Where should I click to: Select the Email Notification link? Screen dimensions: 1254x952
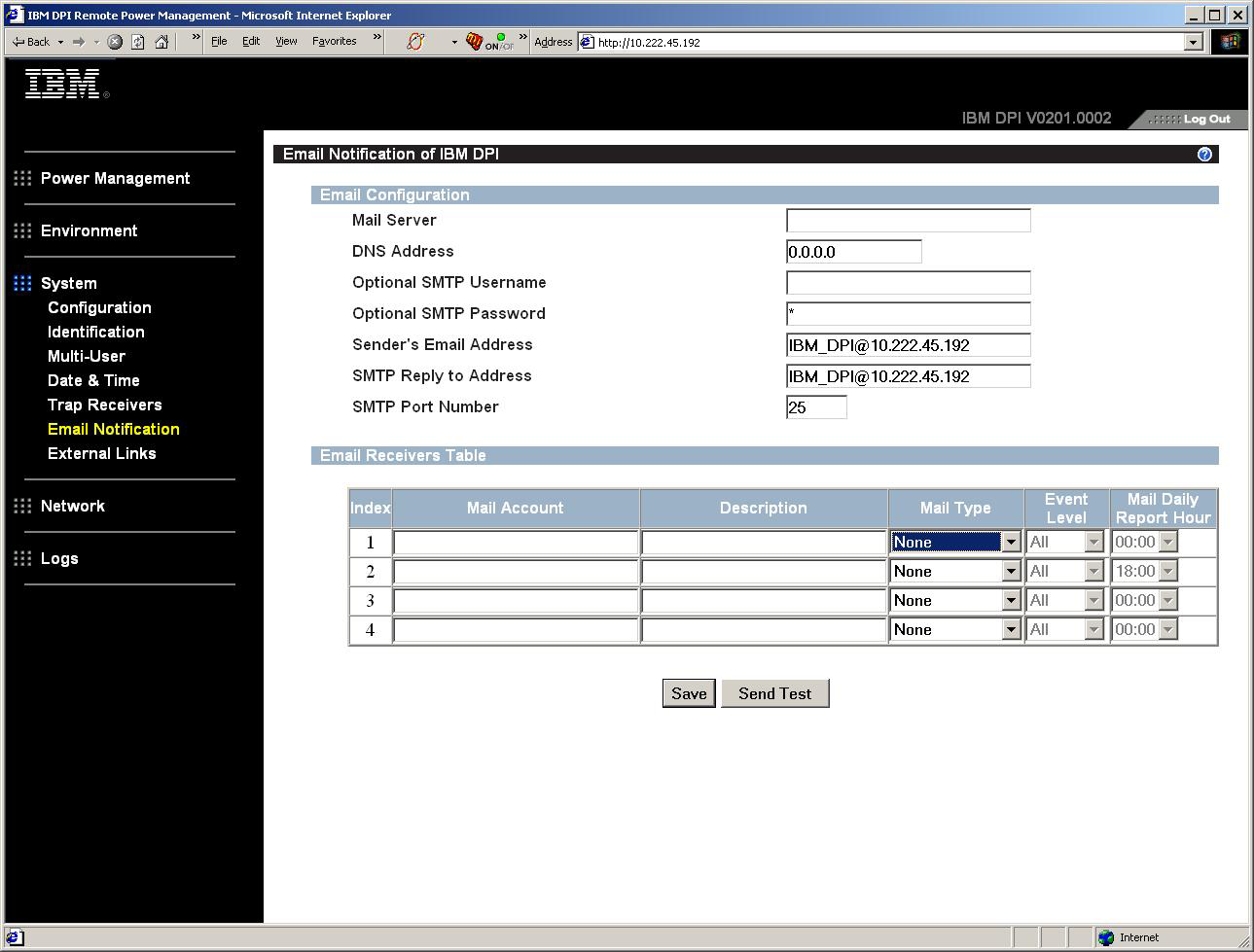(113, 429)
